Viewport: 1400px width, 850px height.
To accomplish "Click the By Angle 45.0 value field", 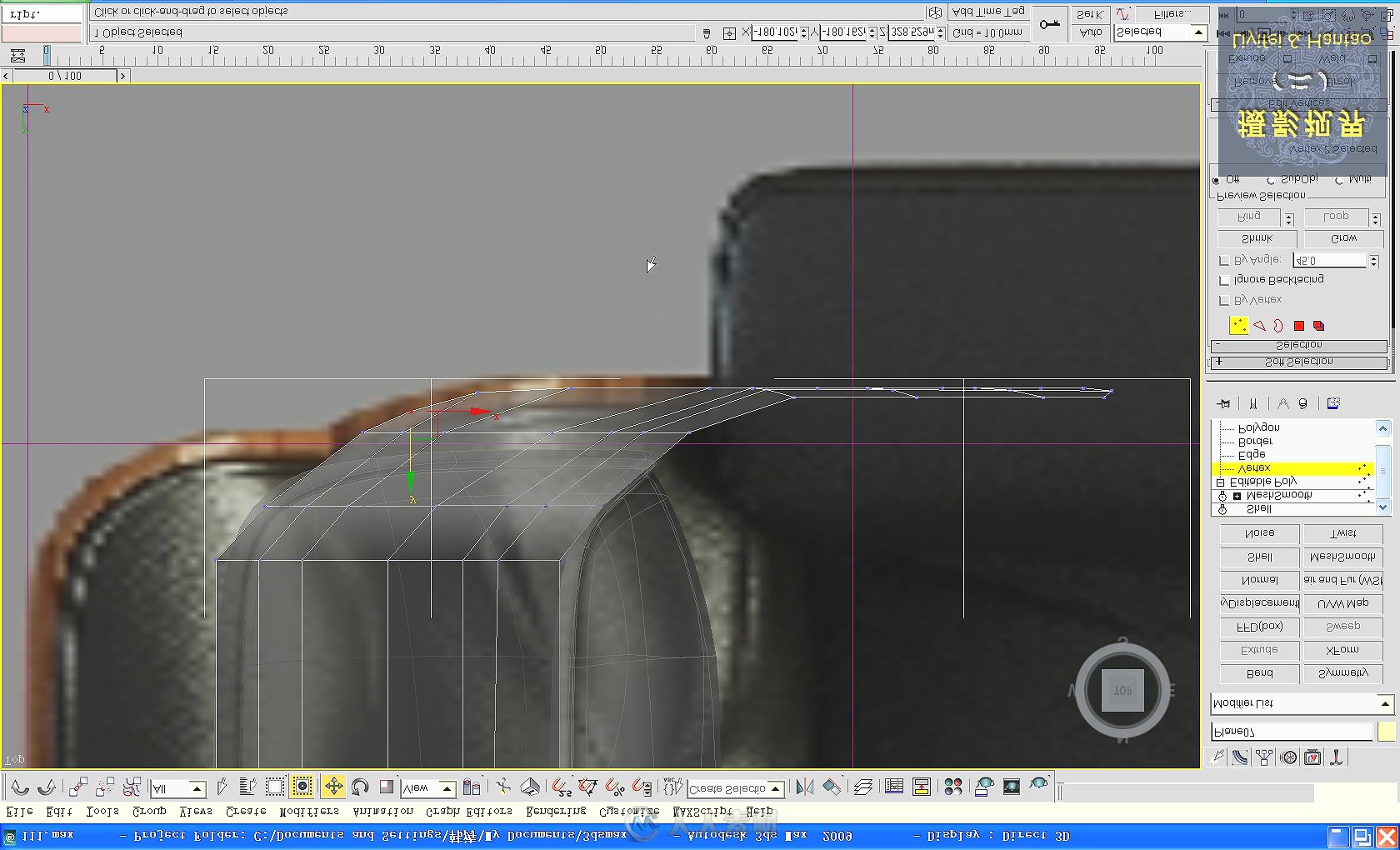I will pos(1330,261).
